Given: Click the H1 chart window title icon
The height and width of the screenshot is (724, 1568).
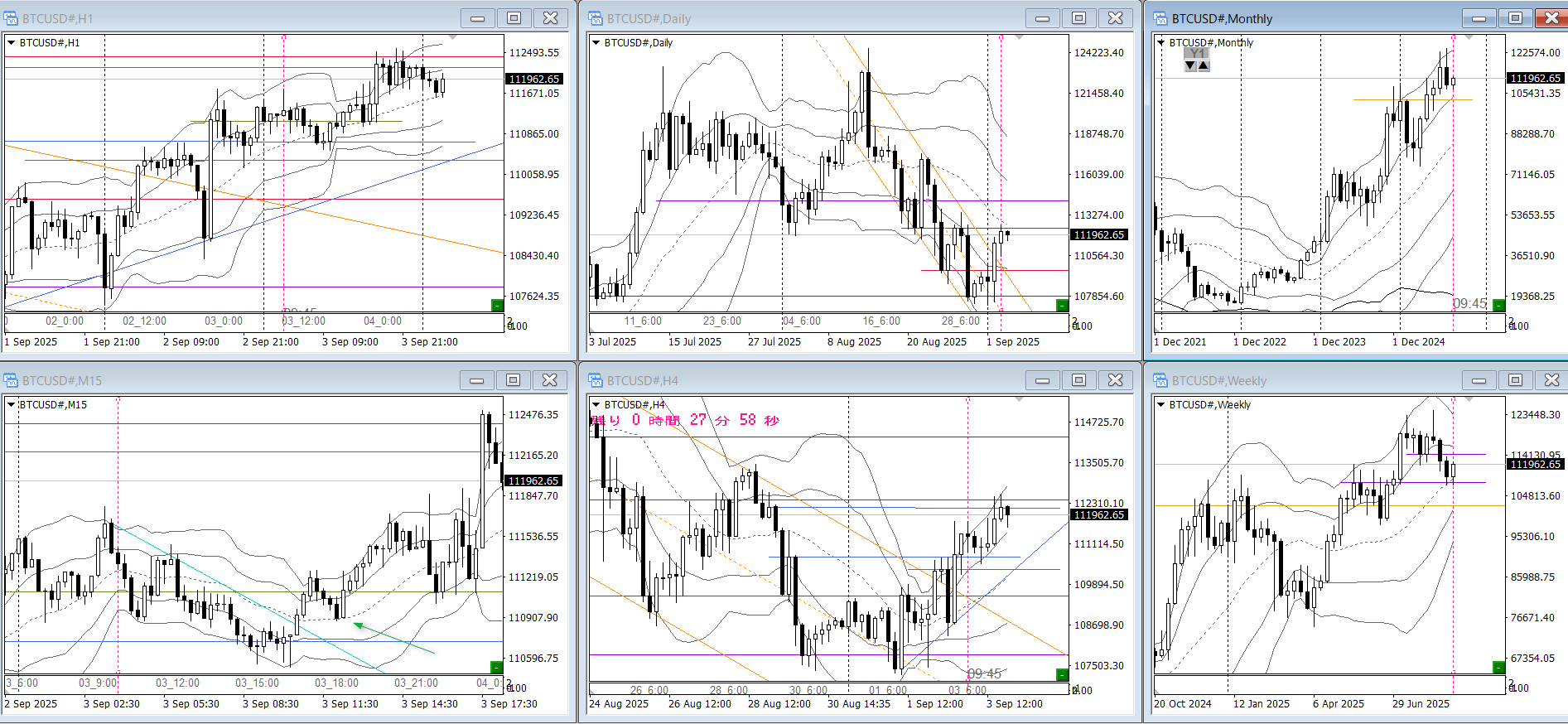Looking at the screenshot, I should 11,18.
